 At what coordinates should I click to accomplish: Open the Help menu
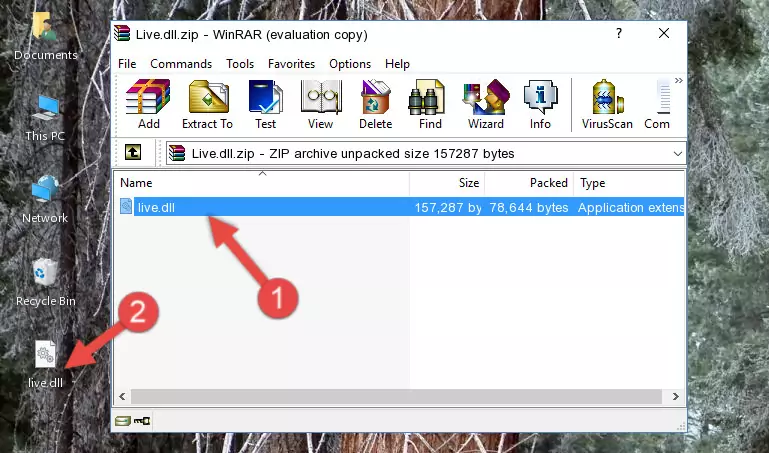point(397,64)
